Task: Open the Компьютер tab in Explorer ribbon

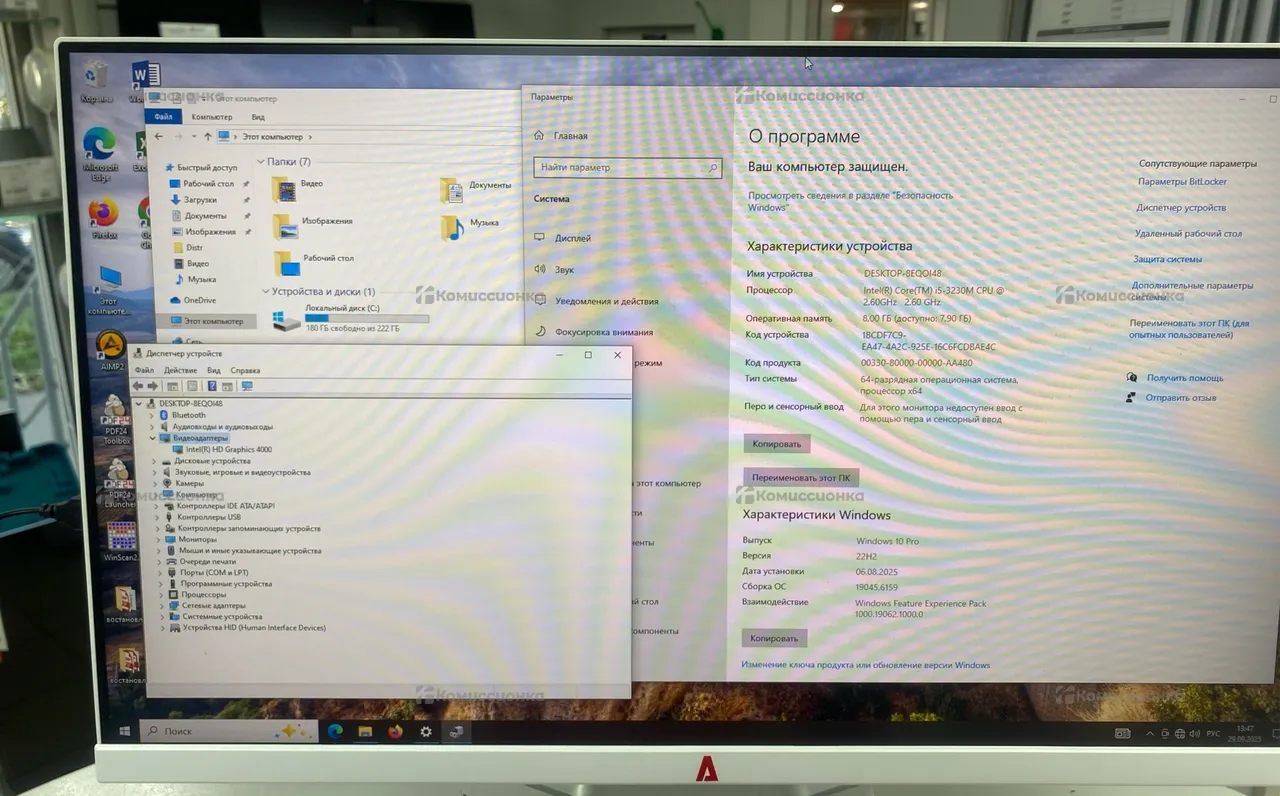Action: (212, 117)
